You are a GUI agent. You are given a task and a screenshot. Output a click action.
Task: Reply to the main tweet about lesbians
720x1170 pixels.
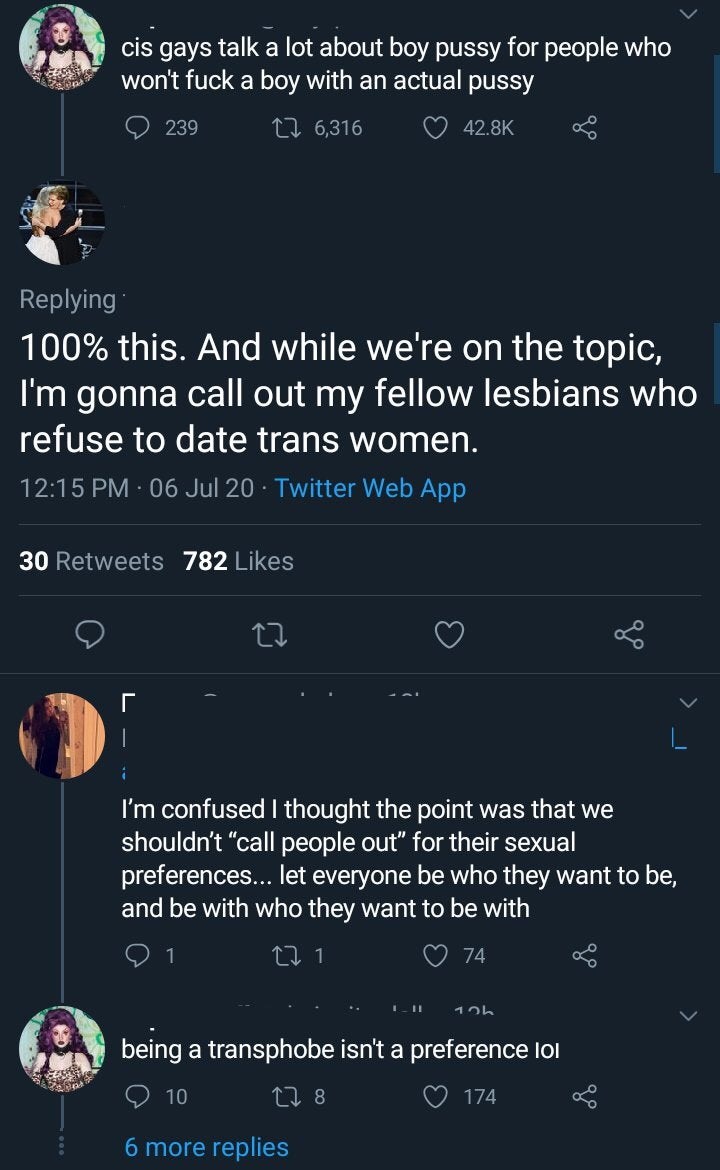[89, 634]
